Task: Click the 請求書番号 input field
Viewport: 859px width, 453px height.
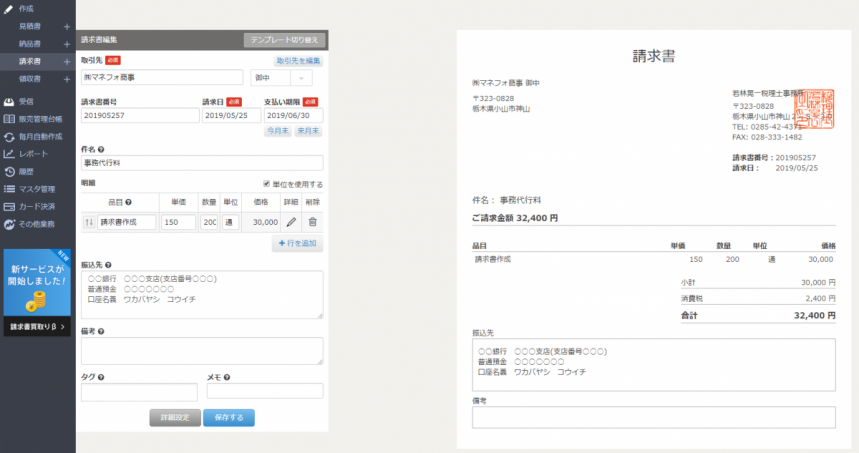Action: coord(140,116)
